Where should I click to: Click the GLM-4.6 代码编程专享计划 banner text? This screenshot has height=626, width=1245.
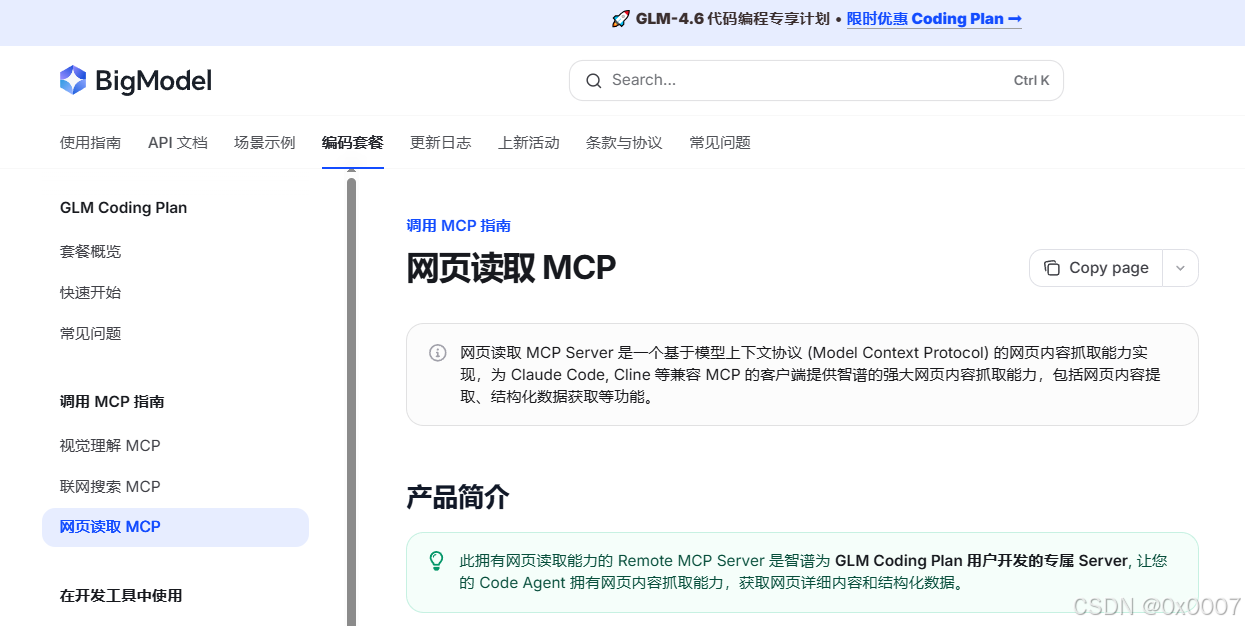point(733,19)
